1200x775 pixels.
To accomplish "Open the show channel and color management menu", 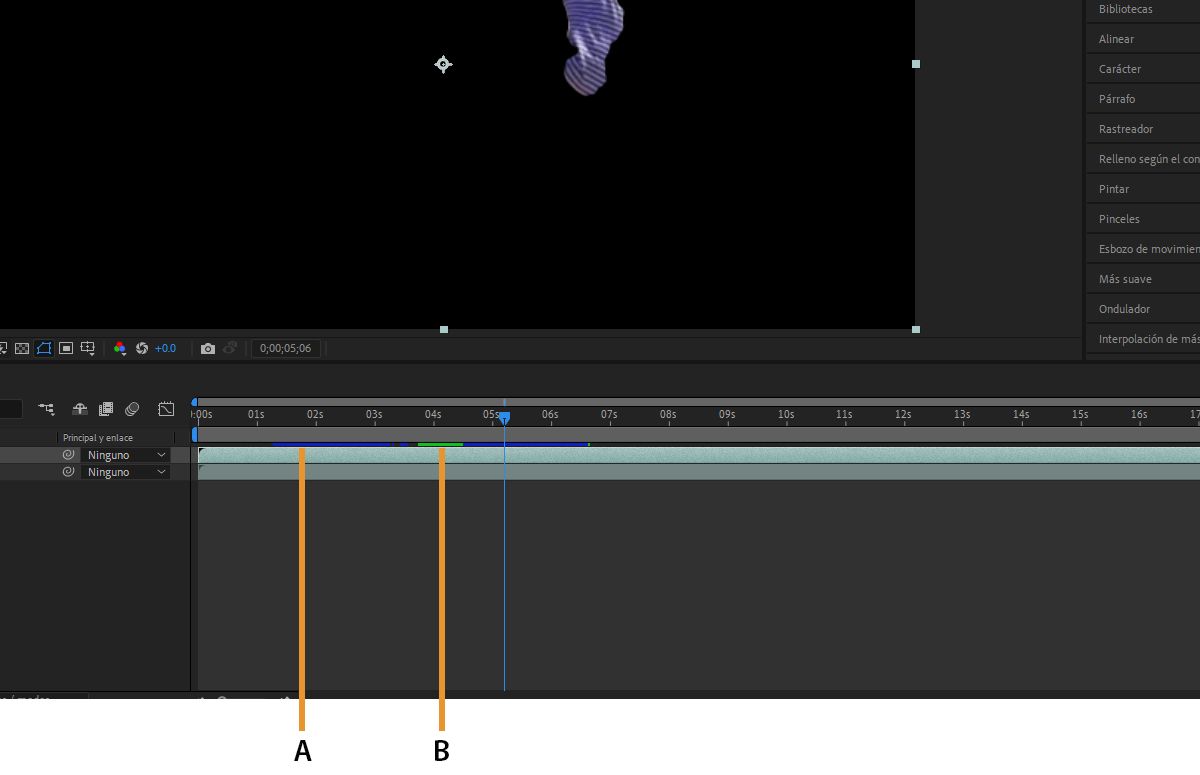I will coord(120,348).
